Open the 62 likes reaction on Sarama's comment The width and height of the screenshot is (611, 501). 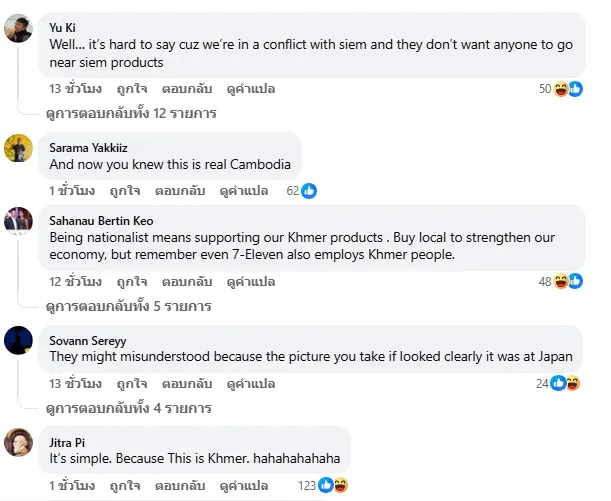(300, 190)
